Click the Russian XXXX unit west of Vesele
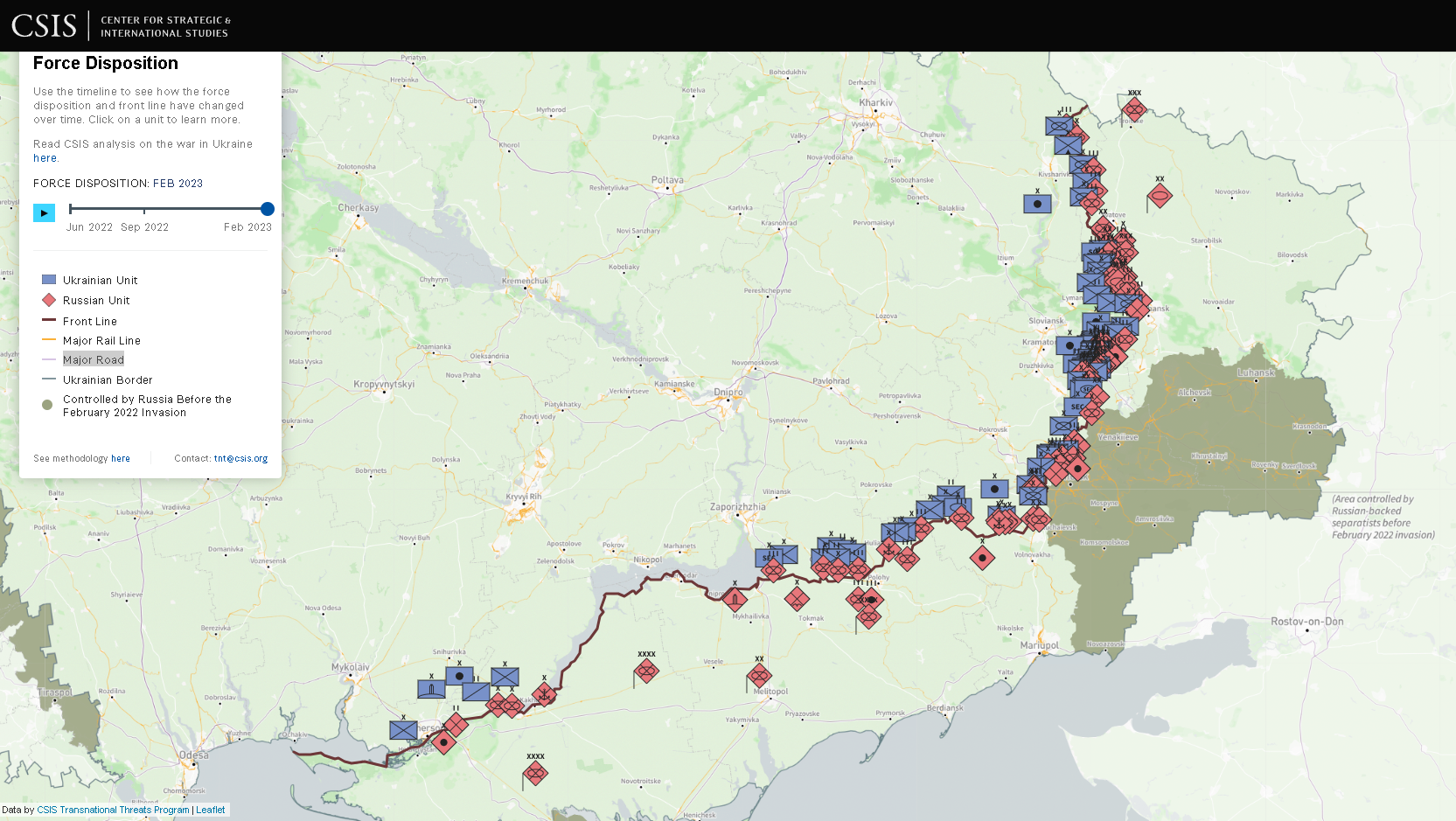The height and width of the screenshot is (821, 1456). (x=646, y=671)
